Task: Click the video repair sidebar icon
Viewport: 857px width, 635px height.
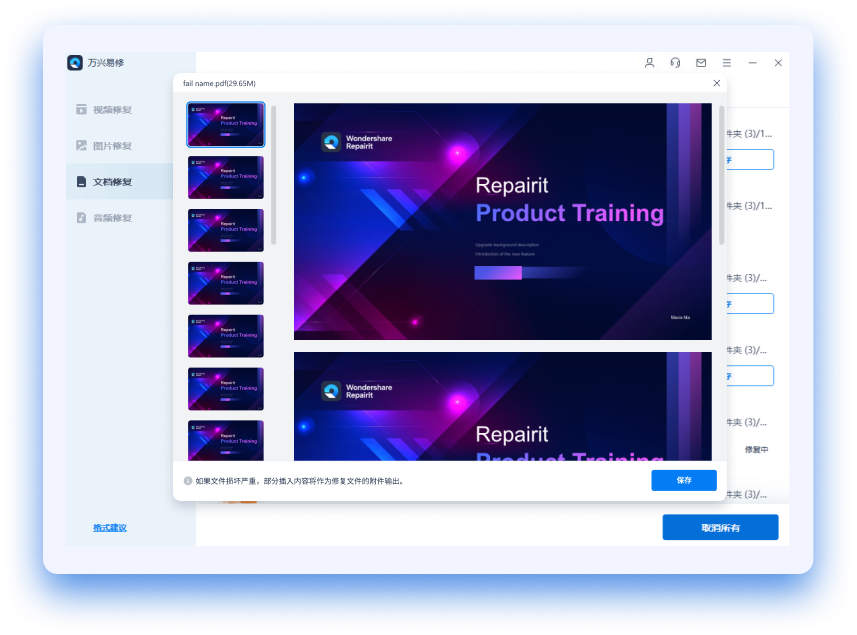Action: (81, 109)
